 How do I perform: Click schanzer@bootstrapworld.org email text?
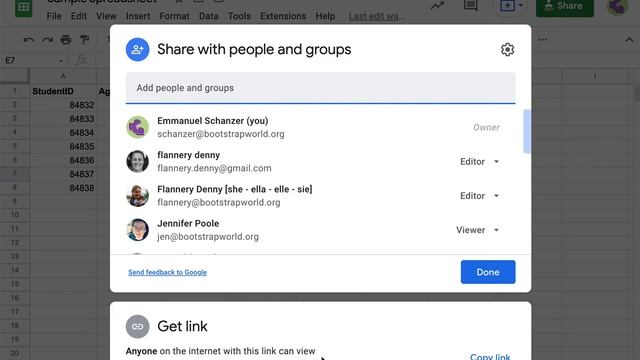(x=221, y=134)
